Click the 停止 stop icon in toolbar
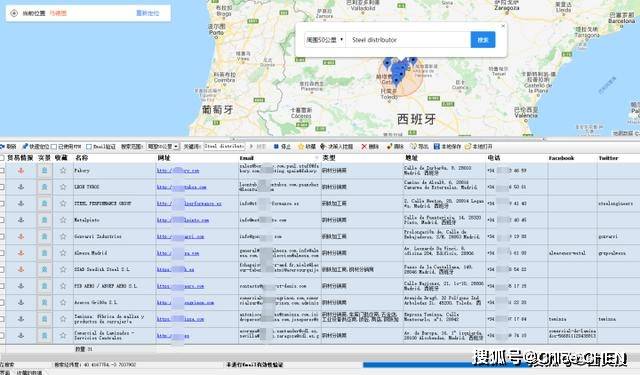The height and width of the screenshot is (375, 640). 276,146
